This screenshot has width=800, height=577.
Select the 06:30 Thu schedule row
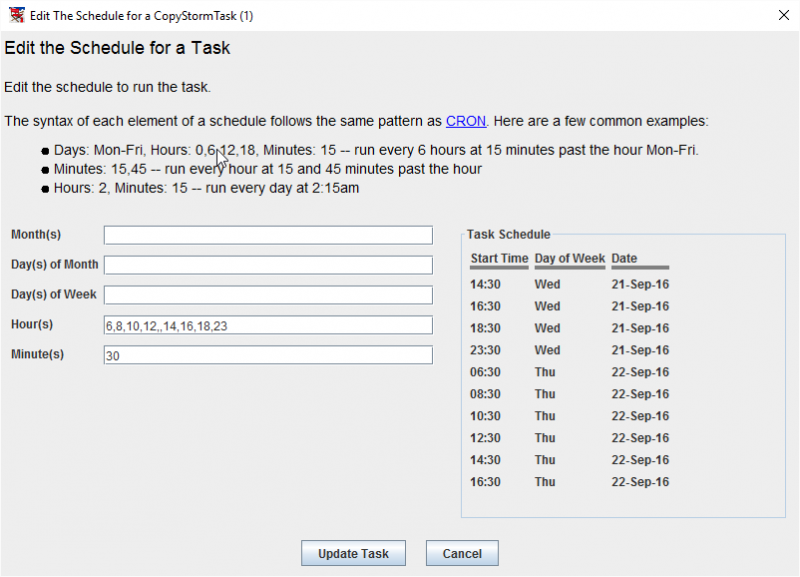coord(569,372)
